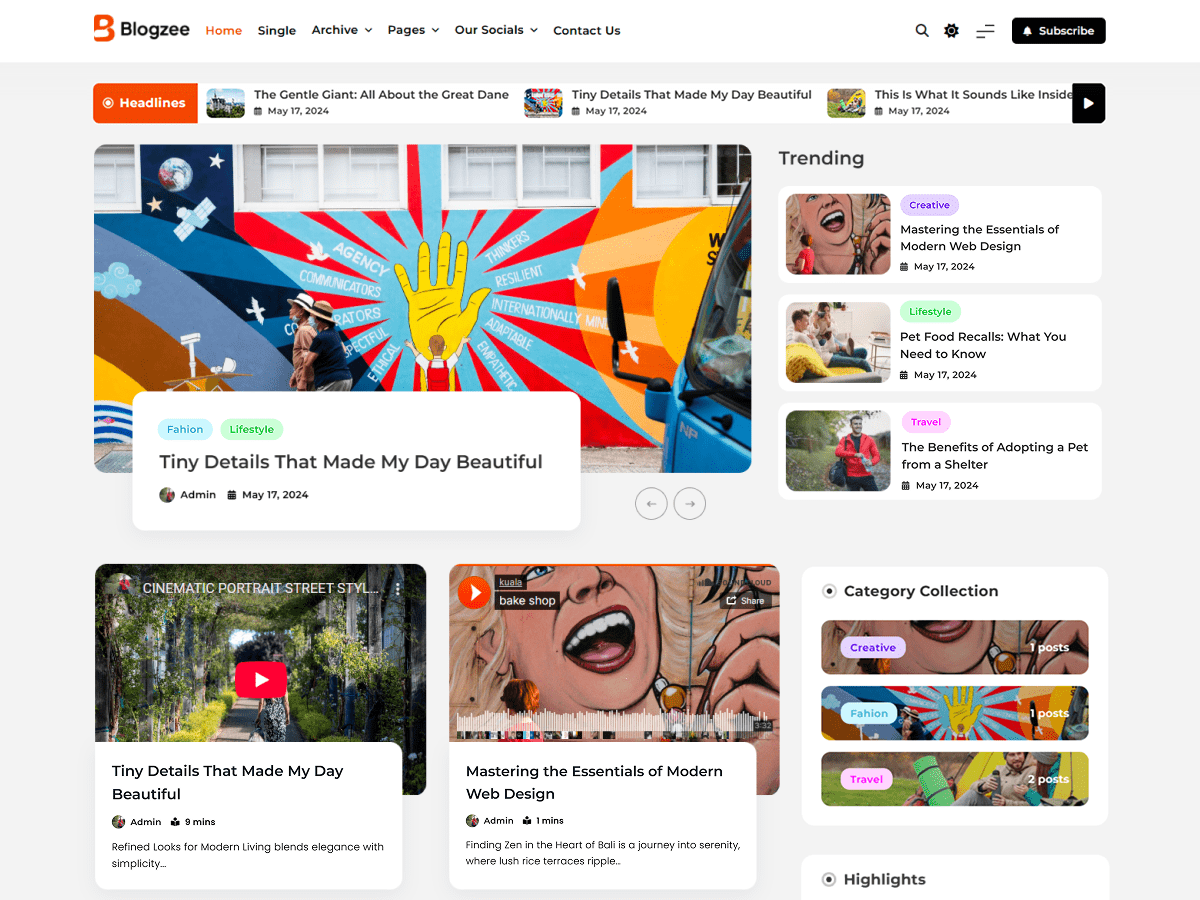Image resolution: width=1200 pixels, height=900 pixels.
Task: Click the Category Collection circle icon
Action: click(830, 591)
